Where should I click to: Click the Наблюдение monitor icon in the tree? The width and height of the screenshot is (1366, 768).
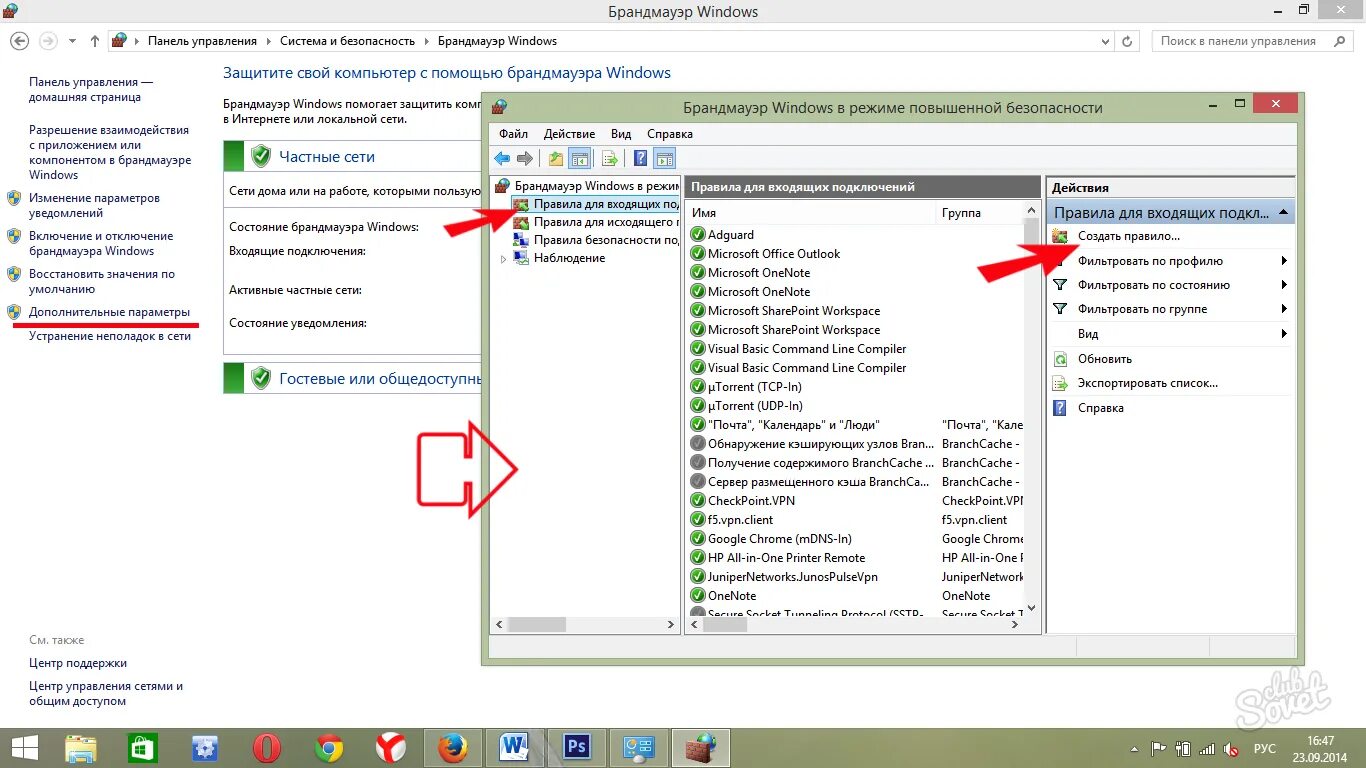coord(520,258)
